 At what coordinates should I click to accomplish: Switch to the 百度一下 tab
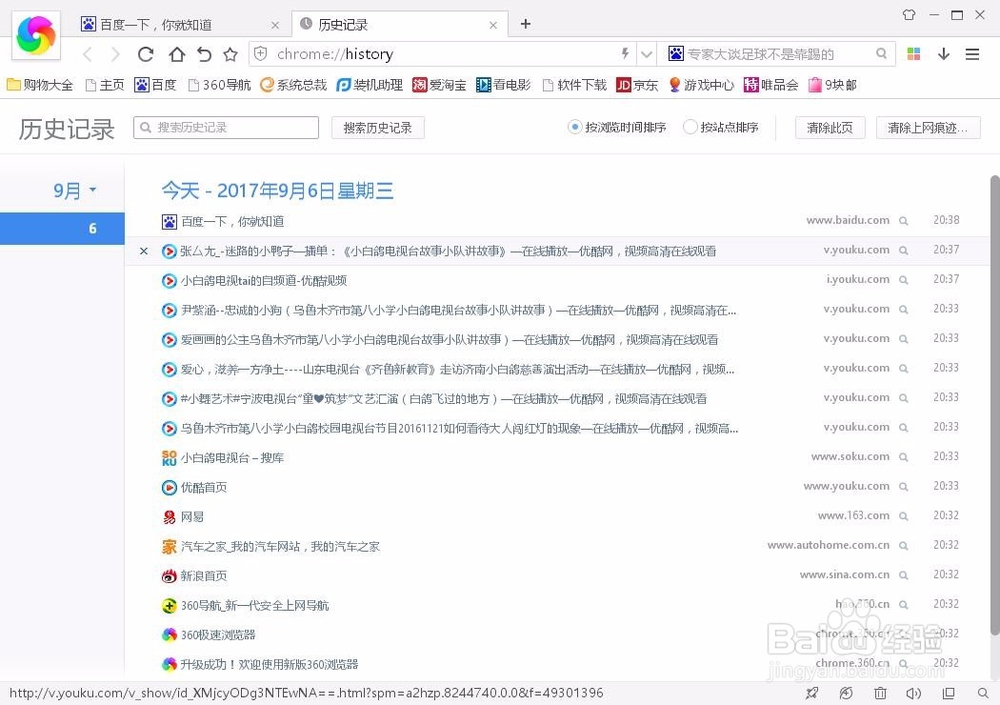pyautogui.click(x=160, y=22)
